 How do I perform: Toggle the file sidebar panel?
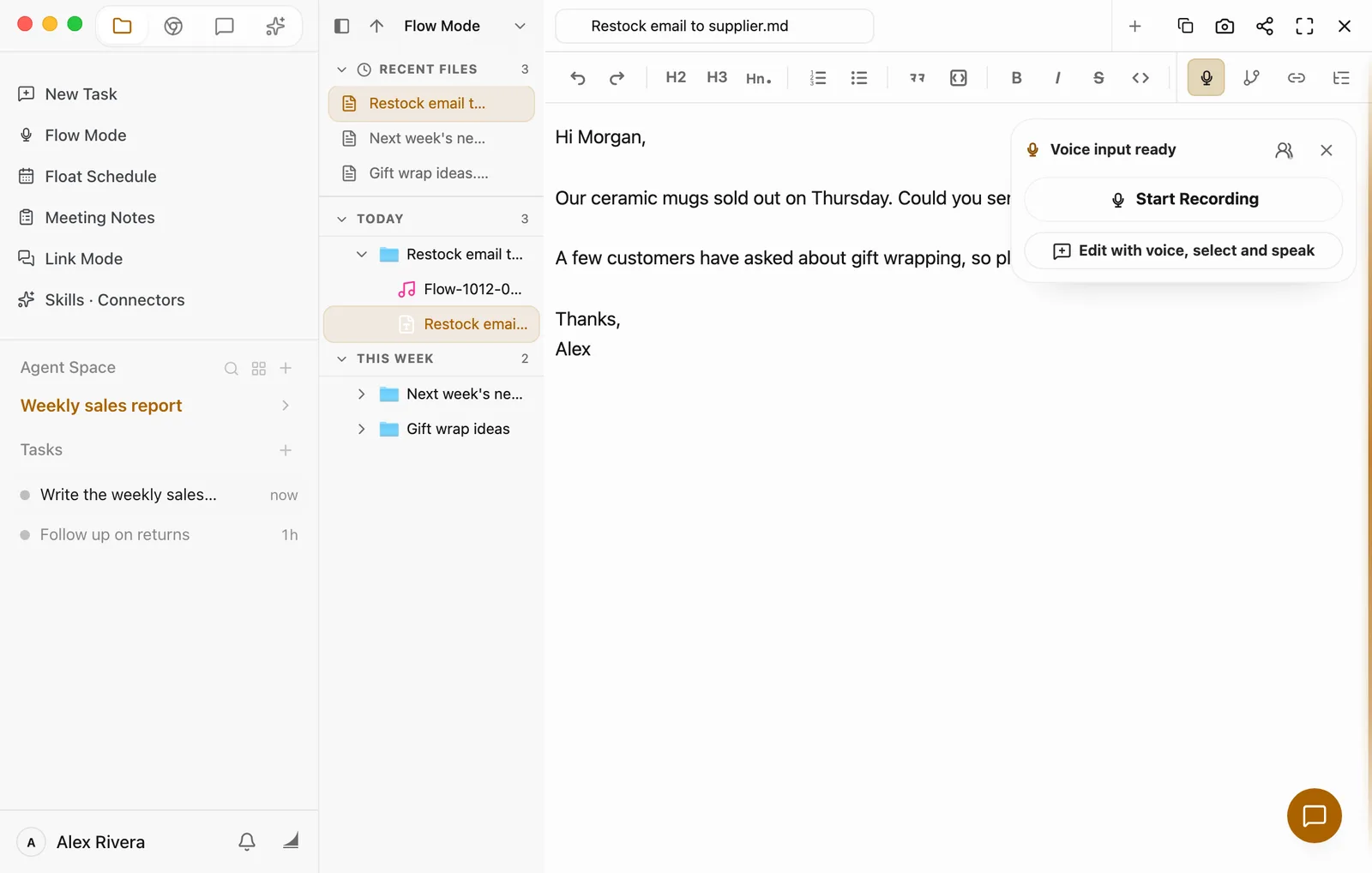click(x=341, y=26)
